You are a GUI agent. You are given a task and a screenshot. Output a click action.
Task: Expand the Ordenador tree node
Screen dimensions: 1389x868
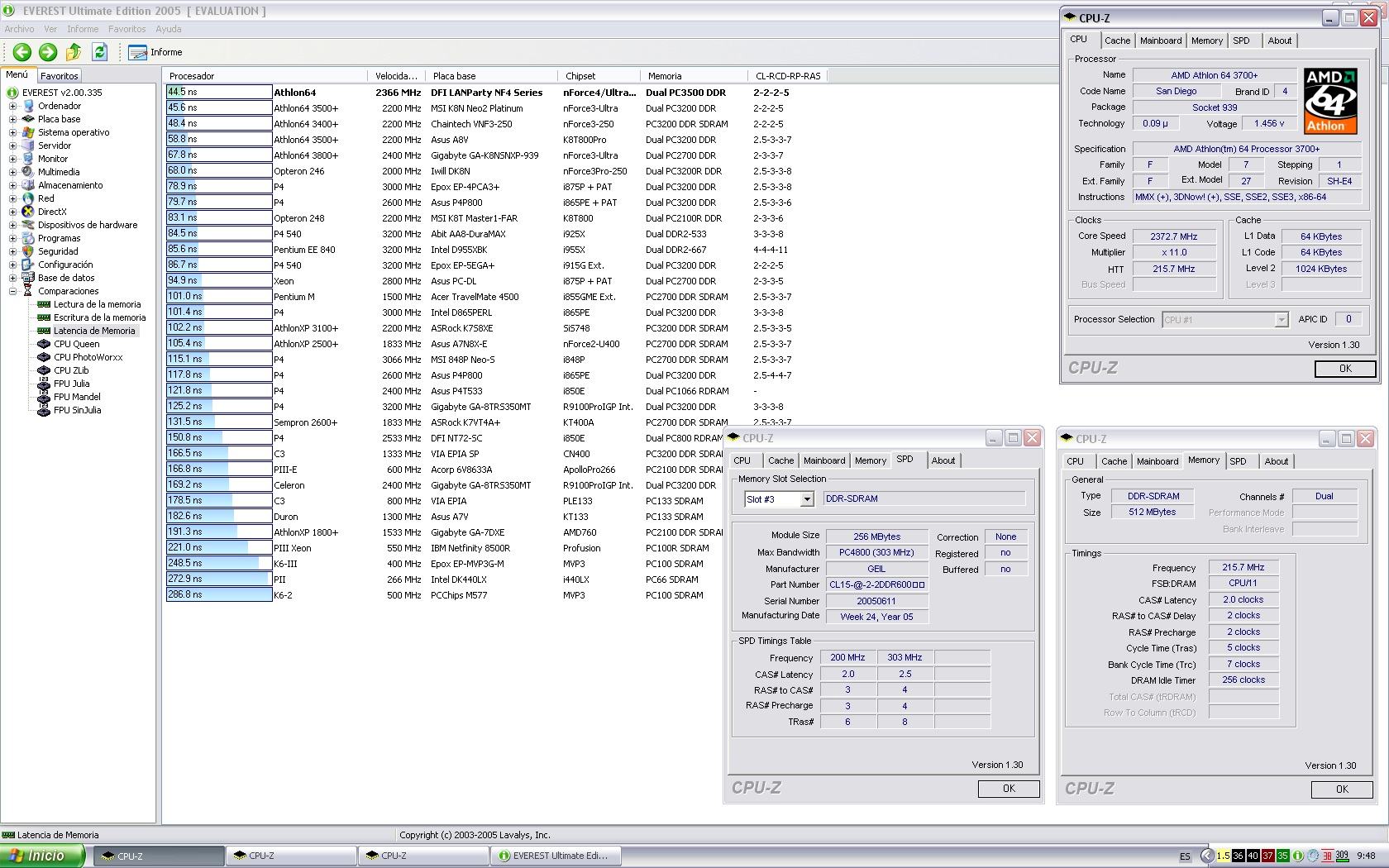12,106
